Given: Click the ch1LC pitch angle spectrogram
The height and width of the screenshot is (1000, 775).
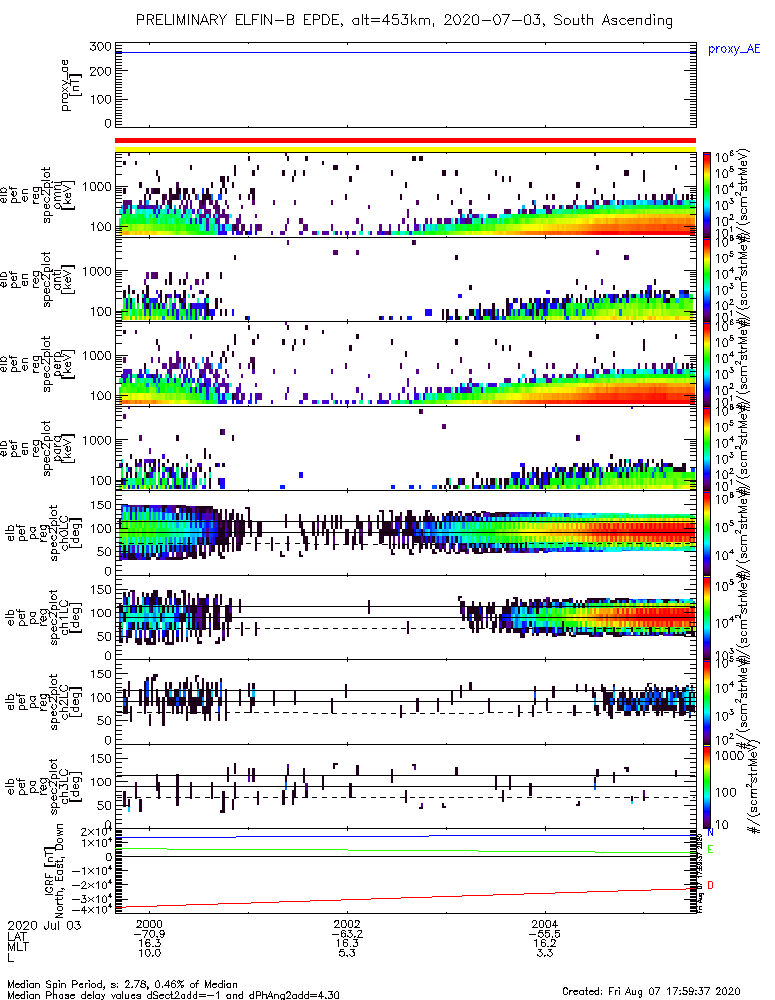Looking at the screenshot, I should coord(405,617).
